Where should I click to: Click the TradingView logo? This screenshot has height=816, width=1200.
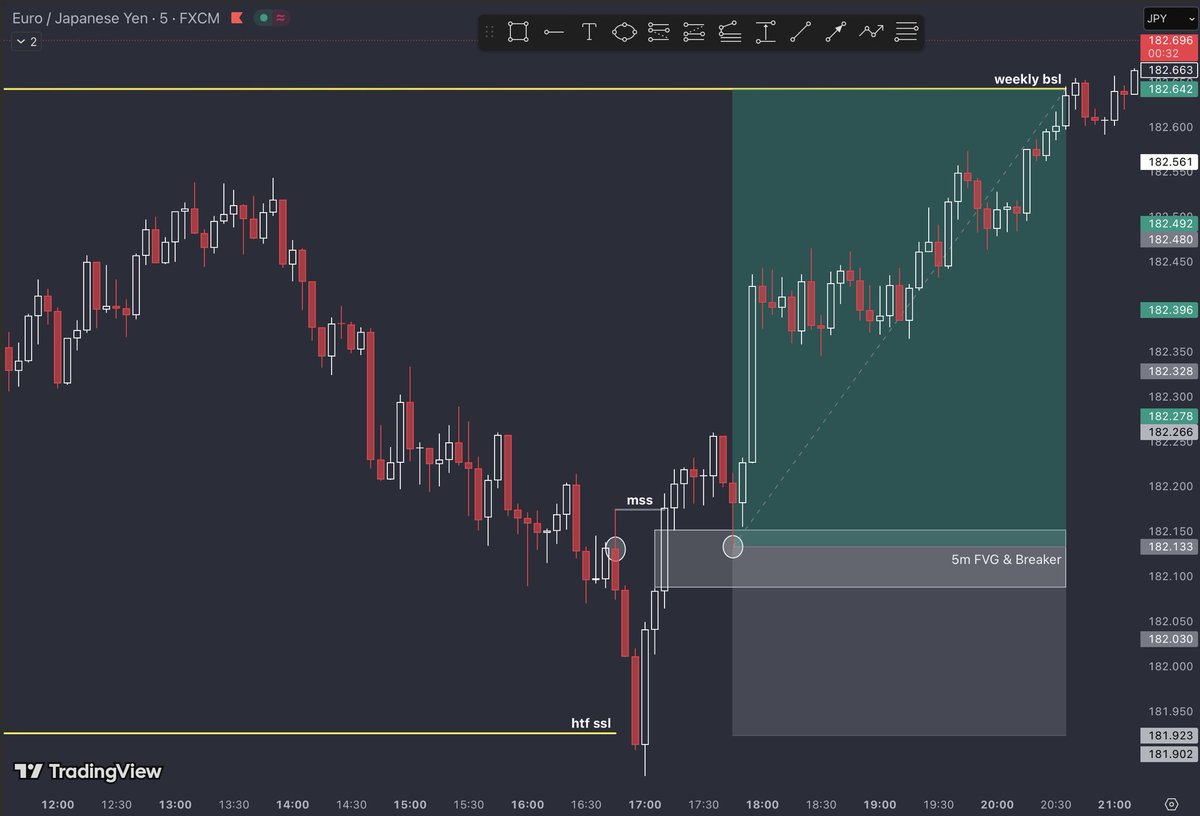pyautogui.click(x=88, y=772)
